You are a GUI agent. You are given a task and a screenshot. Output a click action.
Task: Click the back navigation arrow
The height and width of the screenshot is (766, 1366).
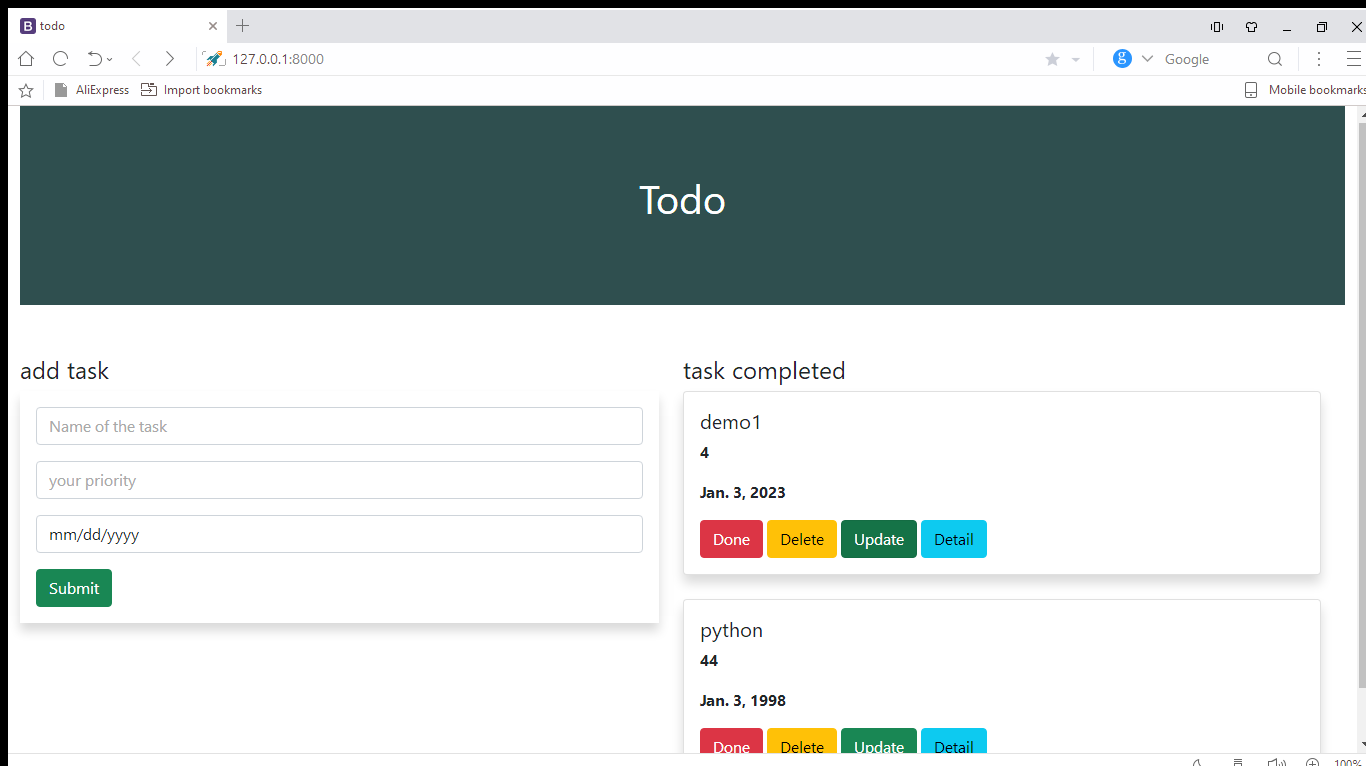click(136, 59)
